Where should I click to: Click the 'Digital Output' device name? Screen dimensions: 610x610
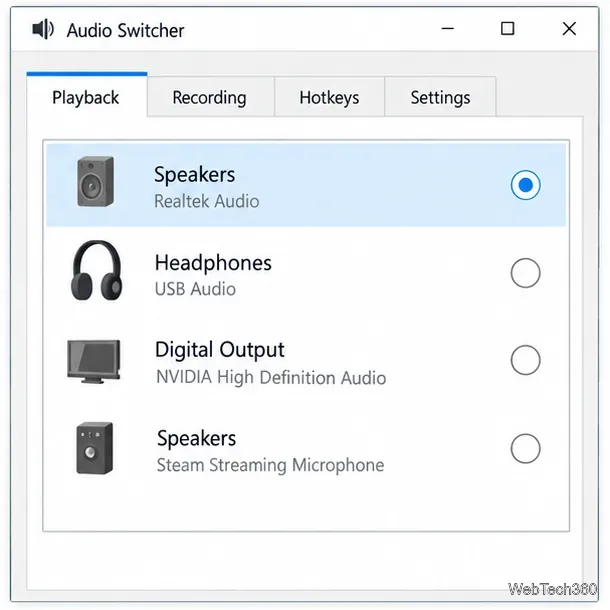tap(220, 351)
